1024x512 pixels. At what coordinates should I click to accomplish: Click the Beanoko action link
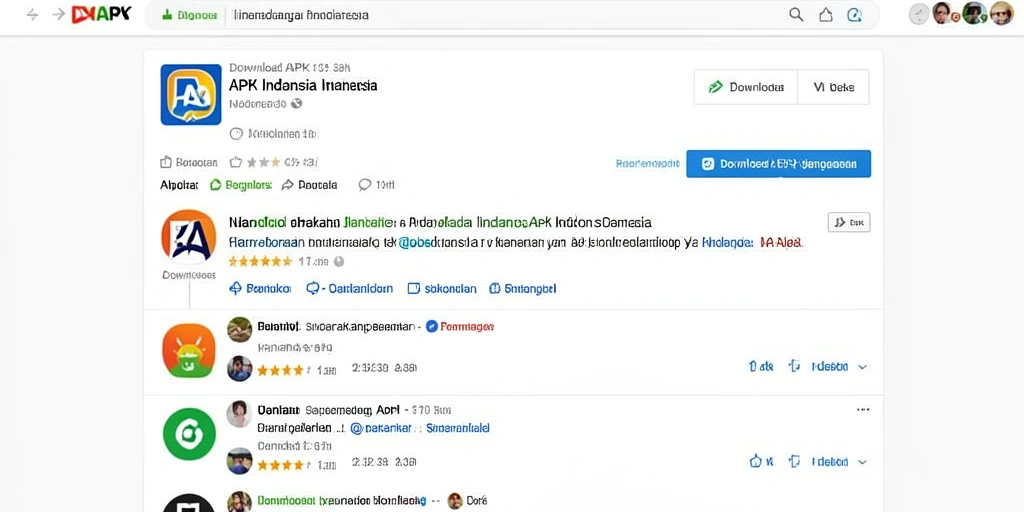tap(260, 288)
